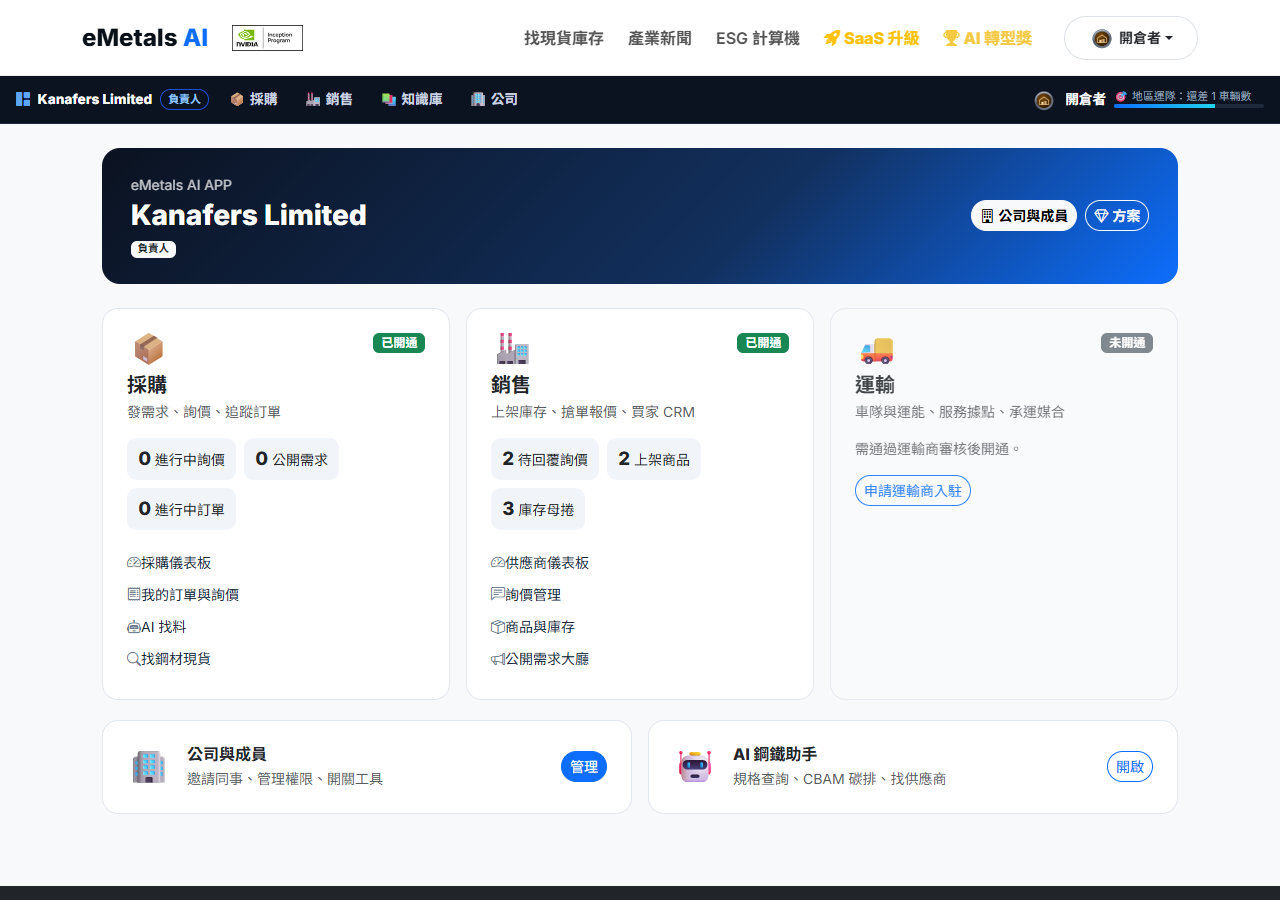
Task: Open the 我的訂單與詢價 link
Action: 183,595
